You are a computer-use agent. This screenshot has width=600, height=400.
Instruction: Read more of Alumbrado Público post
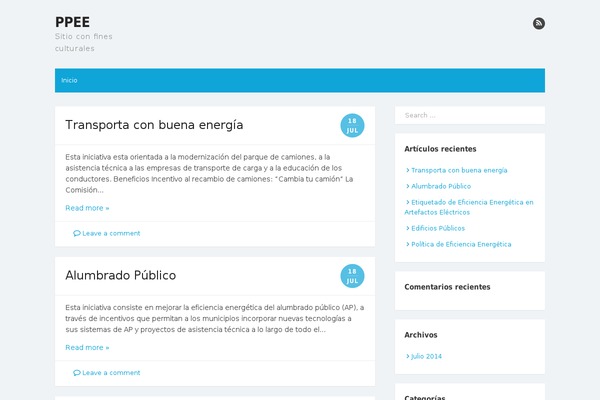pyautogui.click(x=87, y=347)
